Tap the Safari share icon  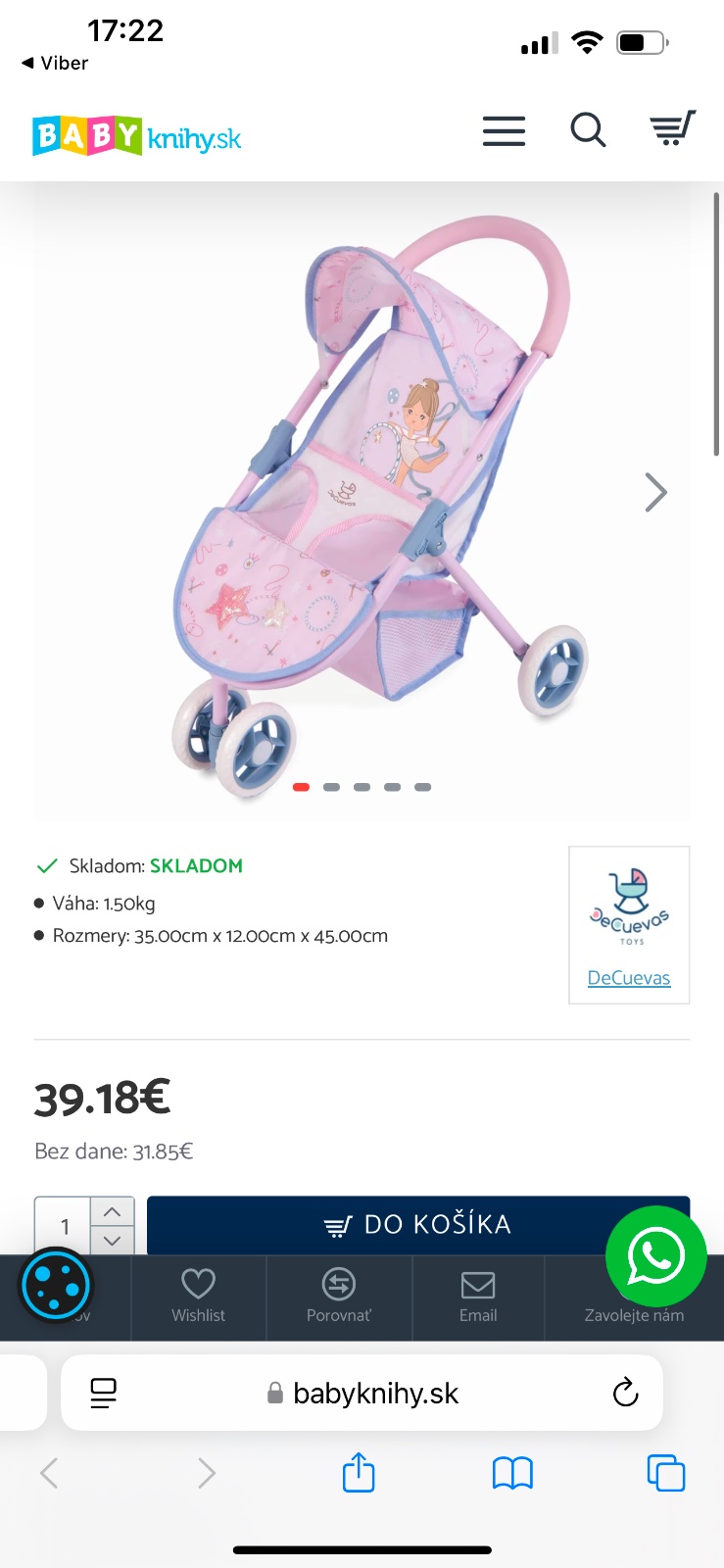tap(359, 1472)
